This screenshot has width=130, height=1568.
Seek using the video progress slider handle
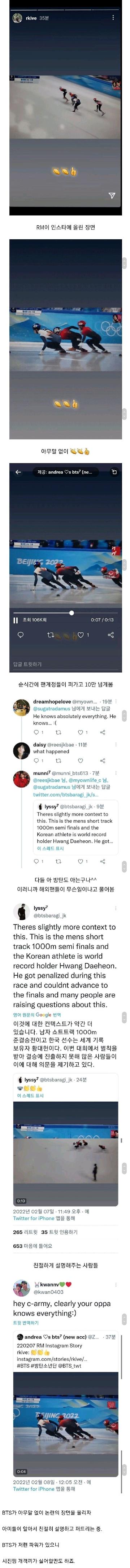click(71, 612)
